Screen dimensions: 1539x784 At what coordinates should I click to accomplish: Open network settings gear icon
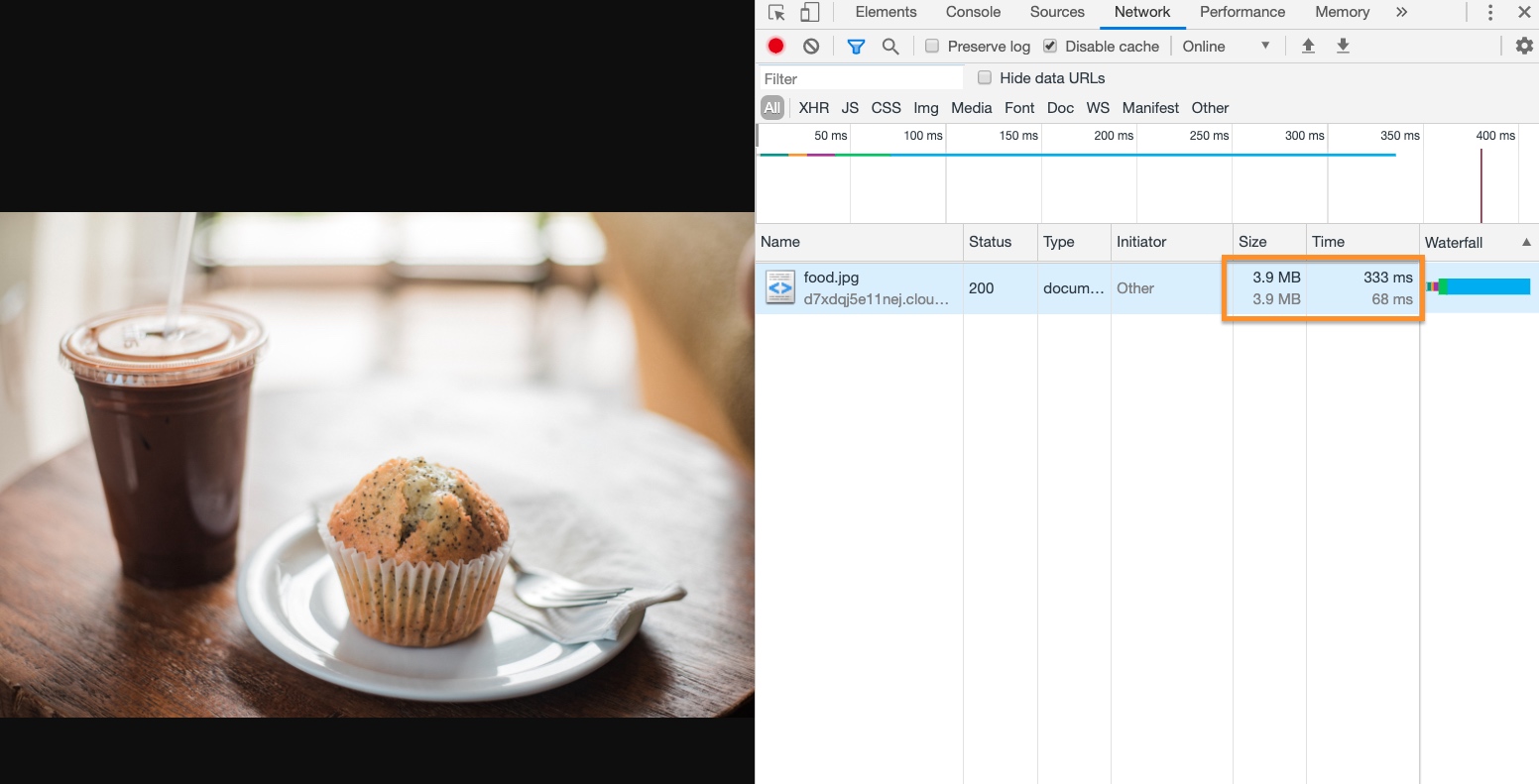click(x=1524, y=46)
